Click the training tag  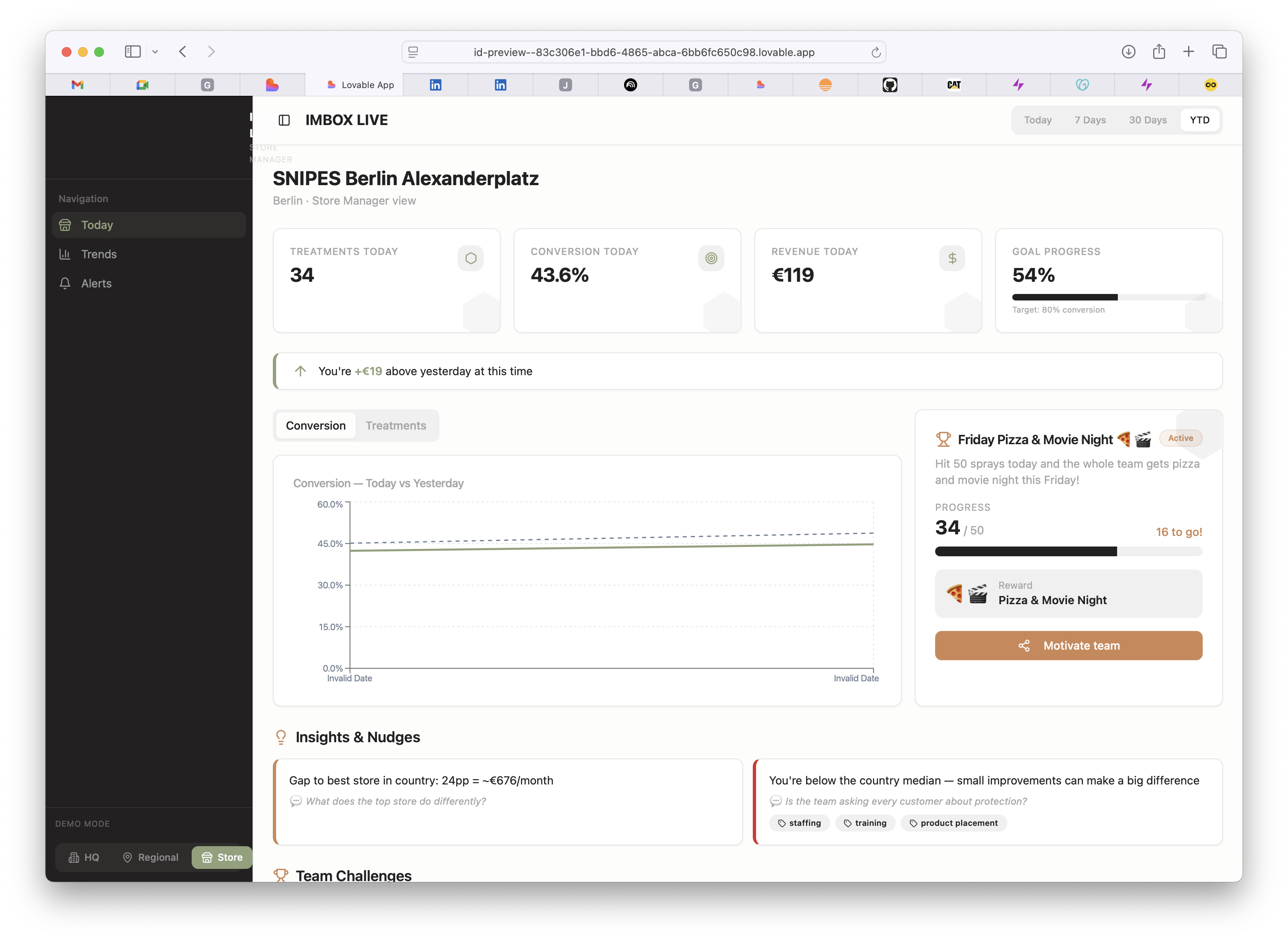[865, 823]
